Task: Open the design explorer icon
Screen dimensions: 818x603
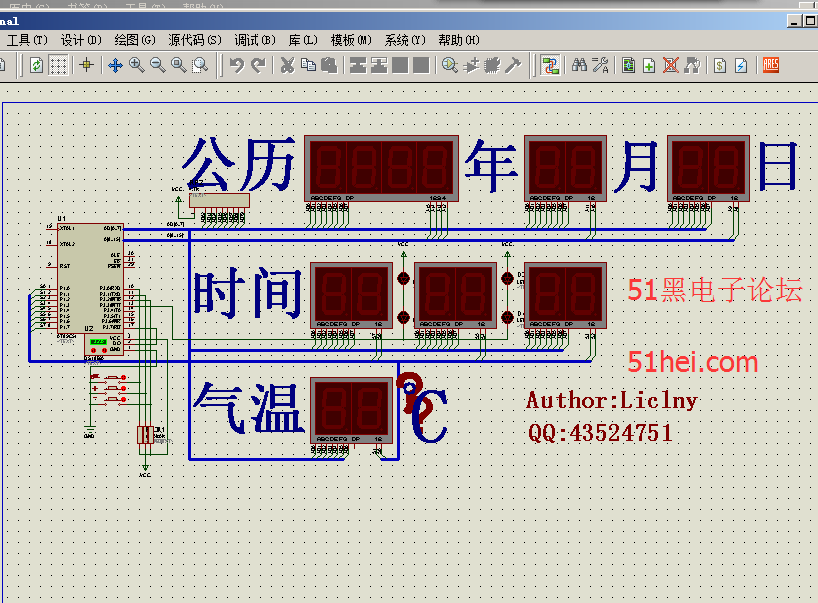Action: coord(629,66)
